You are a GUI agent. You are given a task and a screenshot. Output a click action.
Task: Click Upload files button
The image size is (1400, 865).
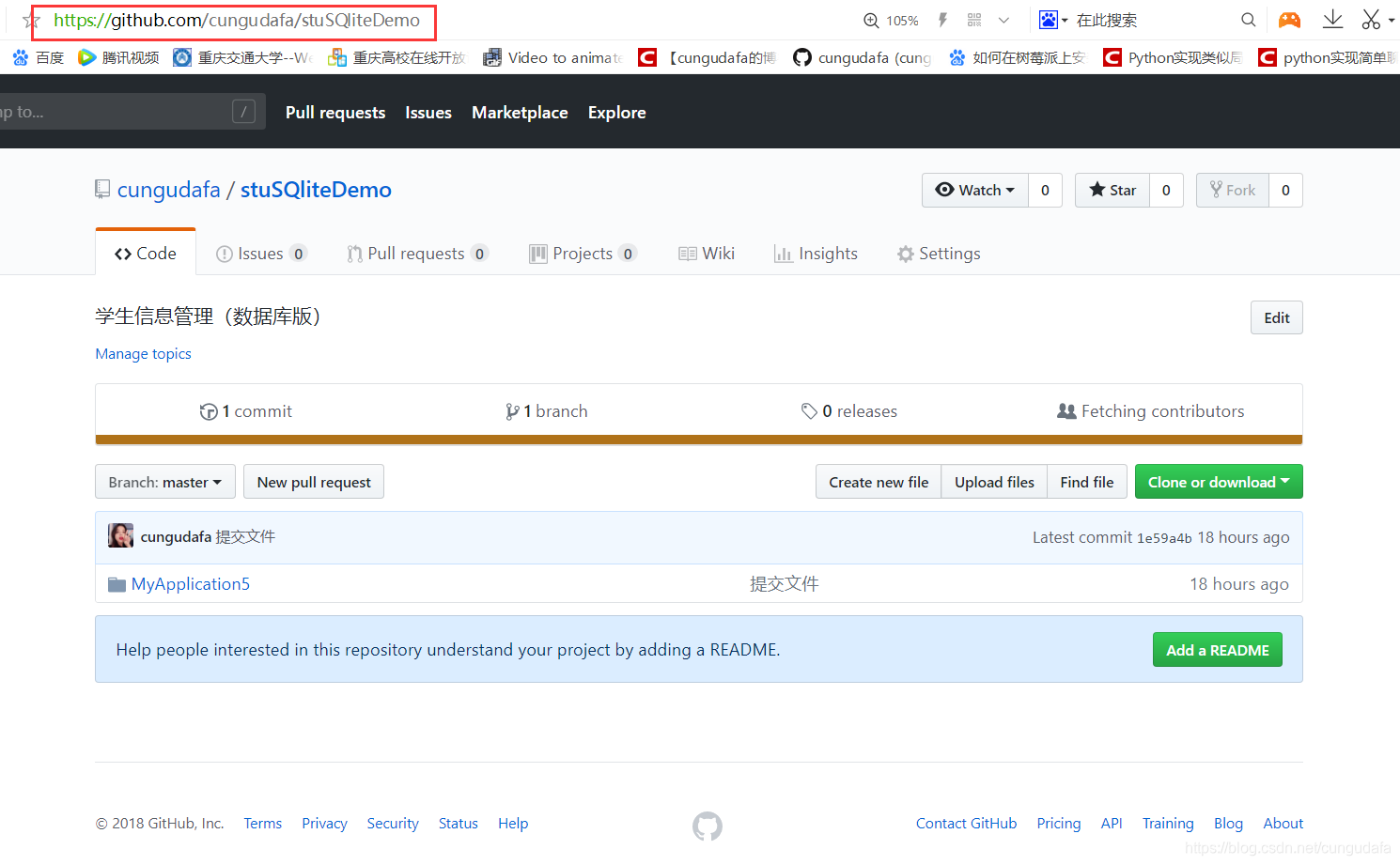994,482
